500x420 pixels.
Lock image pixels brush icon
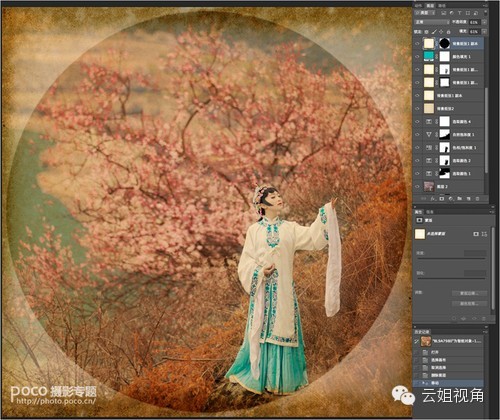point(434,32)
